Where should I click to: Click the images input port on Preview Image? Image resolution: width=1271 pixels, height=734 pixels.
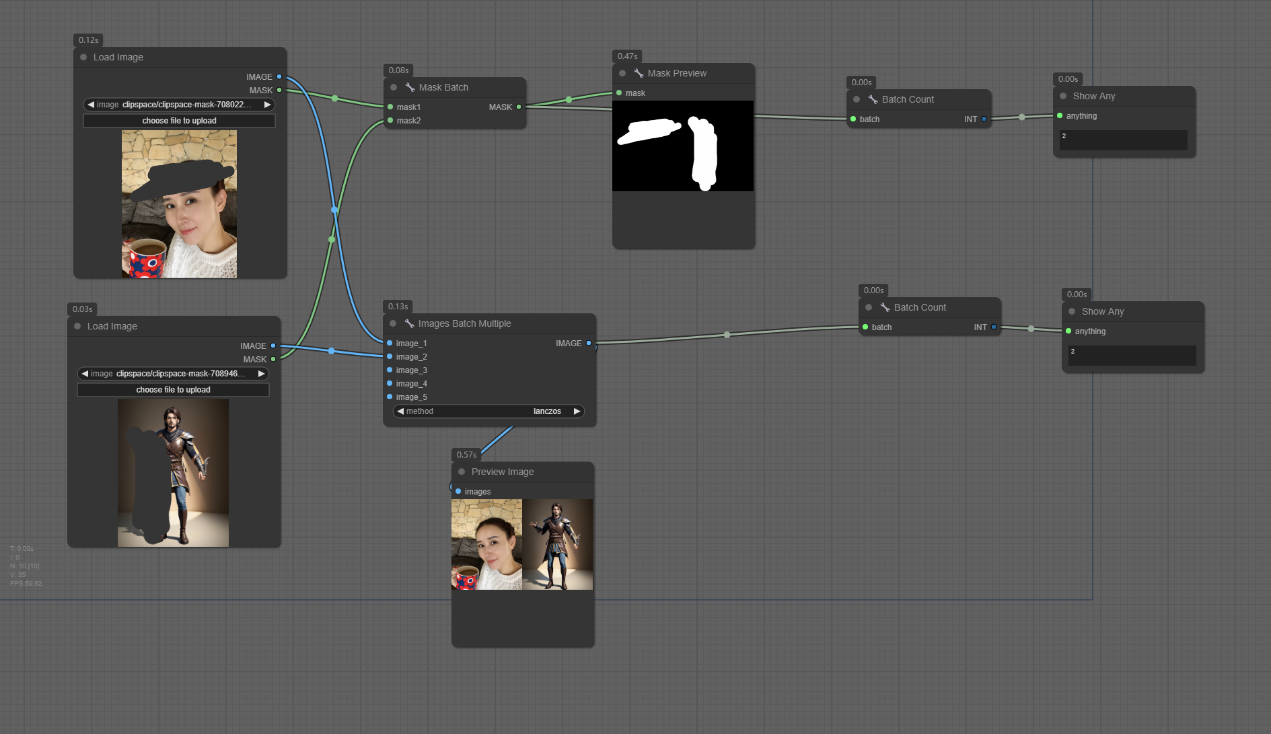pos(458,491)
